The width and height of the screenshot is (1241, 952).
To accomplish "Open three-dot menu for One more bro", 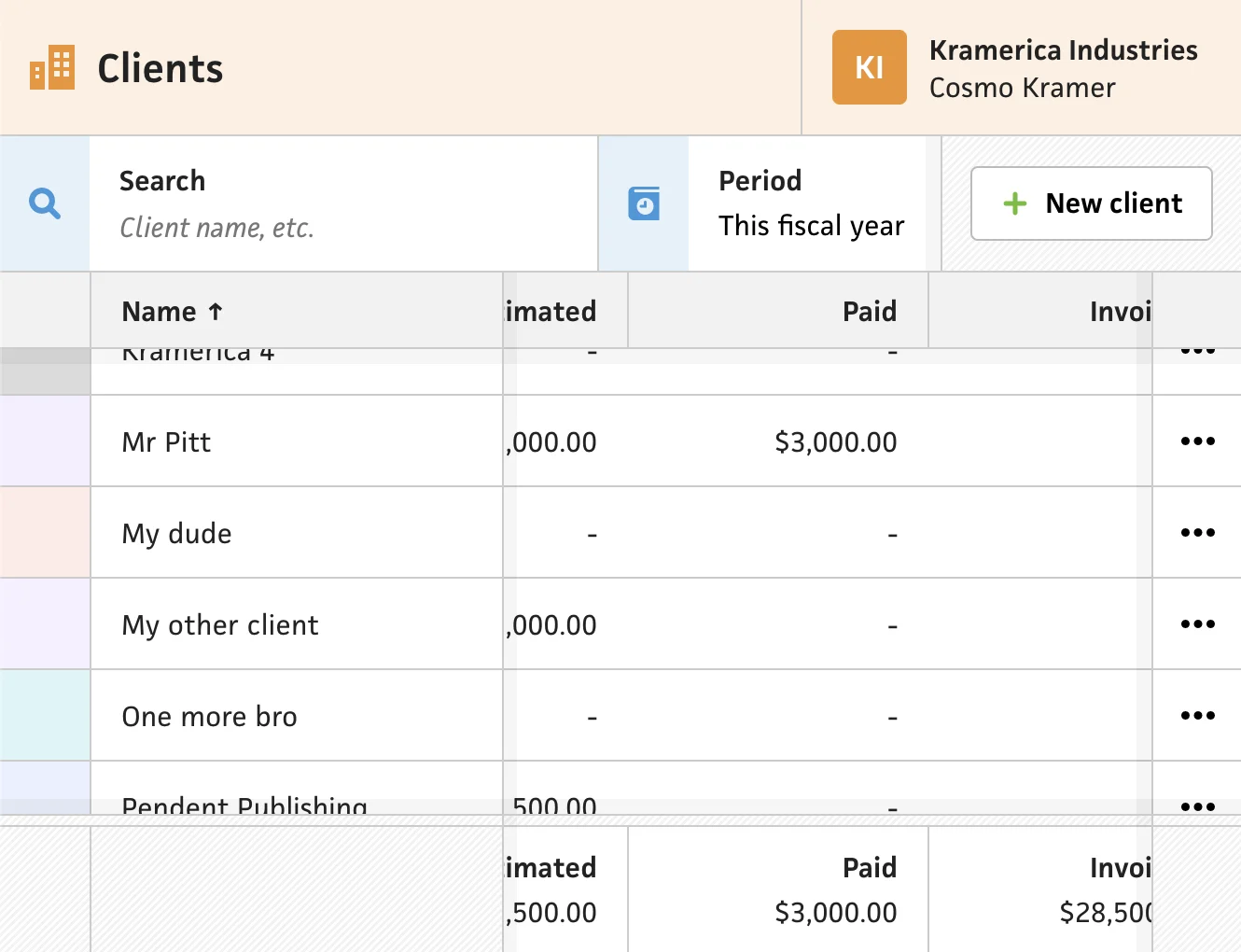I will (x=1197, y=716).
